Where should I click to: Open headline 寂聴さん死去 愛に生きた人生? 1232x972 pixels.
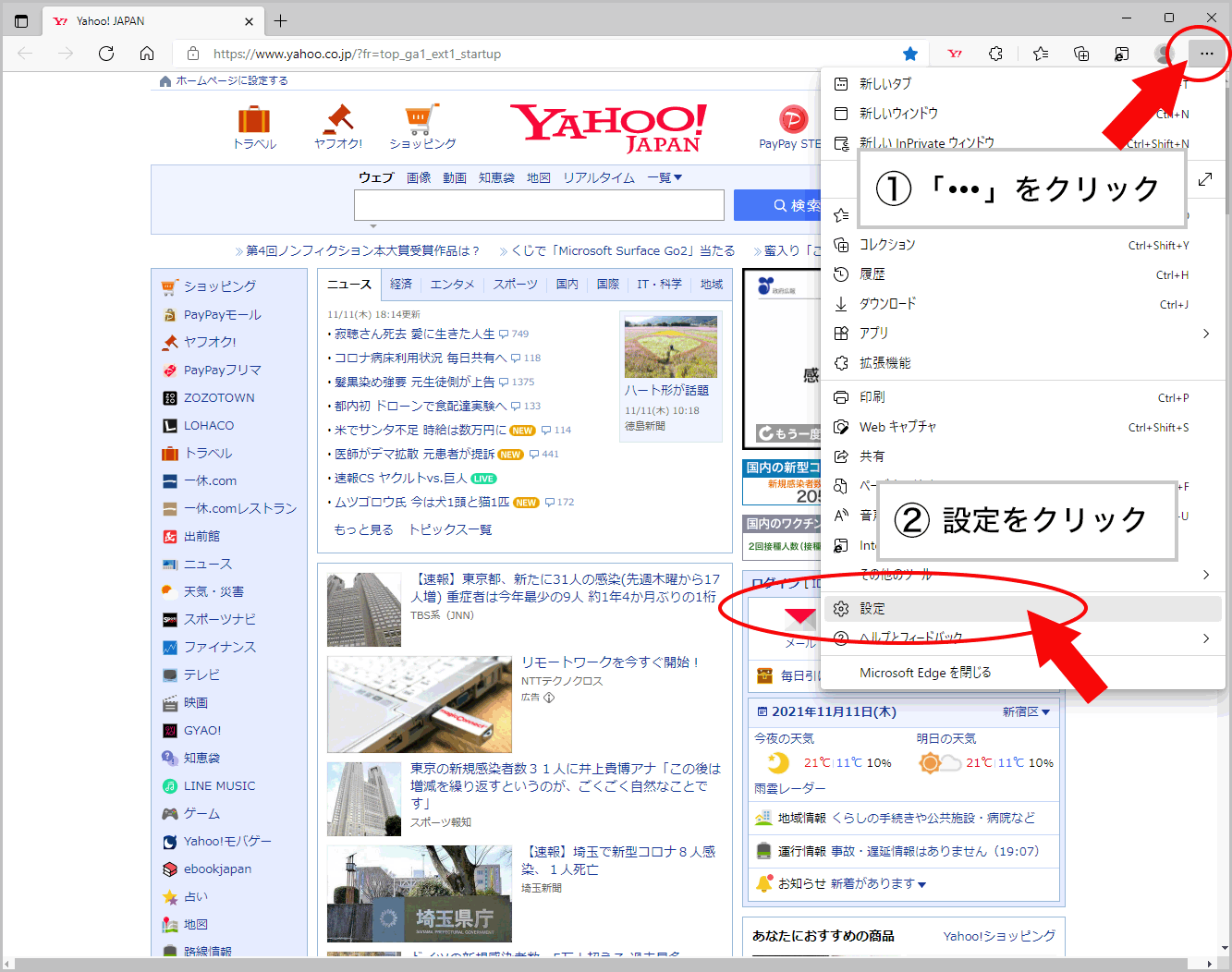(x=415, y=334)
